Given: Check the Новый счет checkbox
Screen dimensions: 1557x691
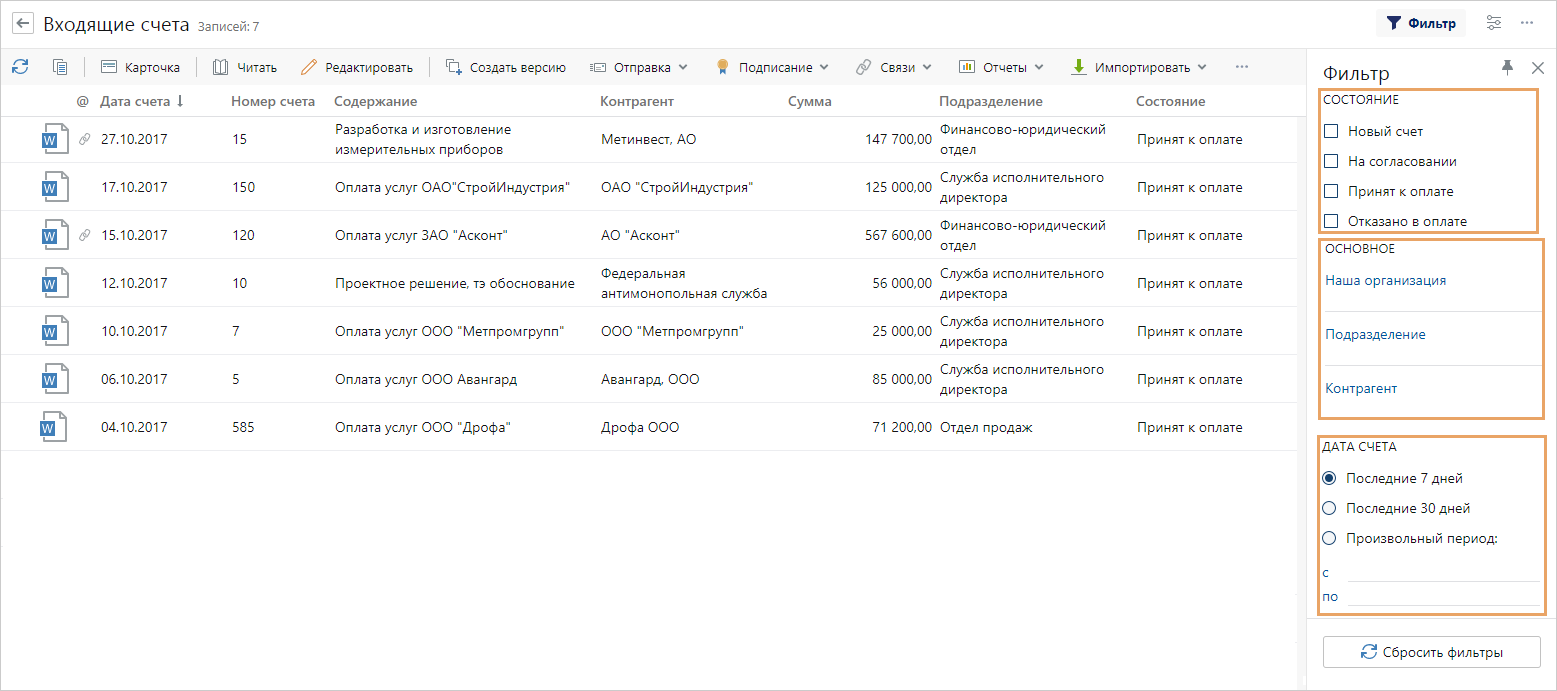Looking at the screenshot, I should pos(1331,131).
